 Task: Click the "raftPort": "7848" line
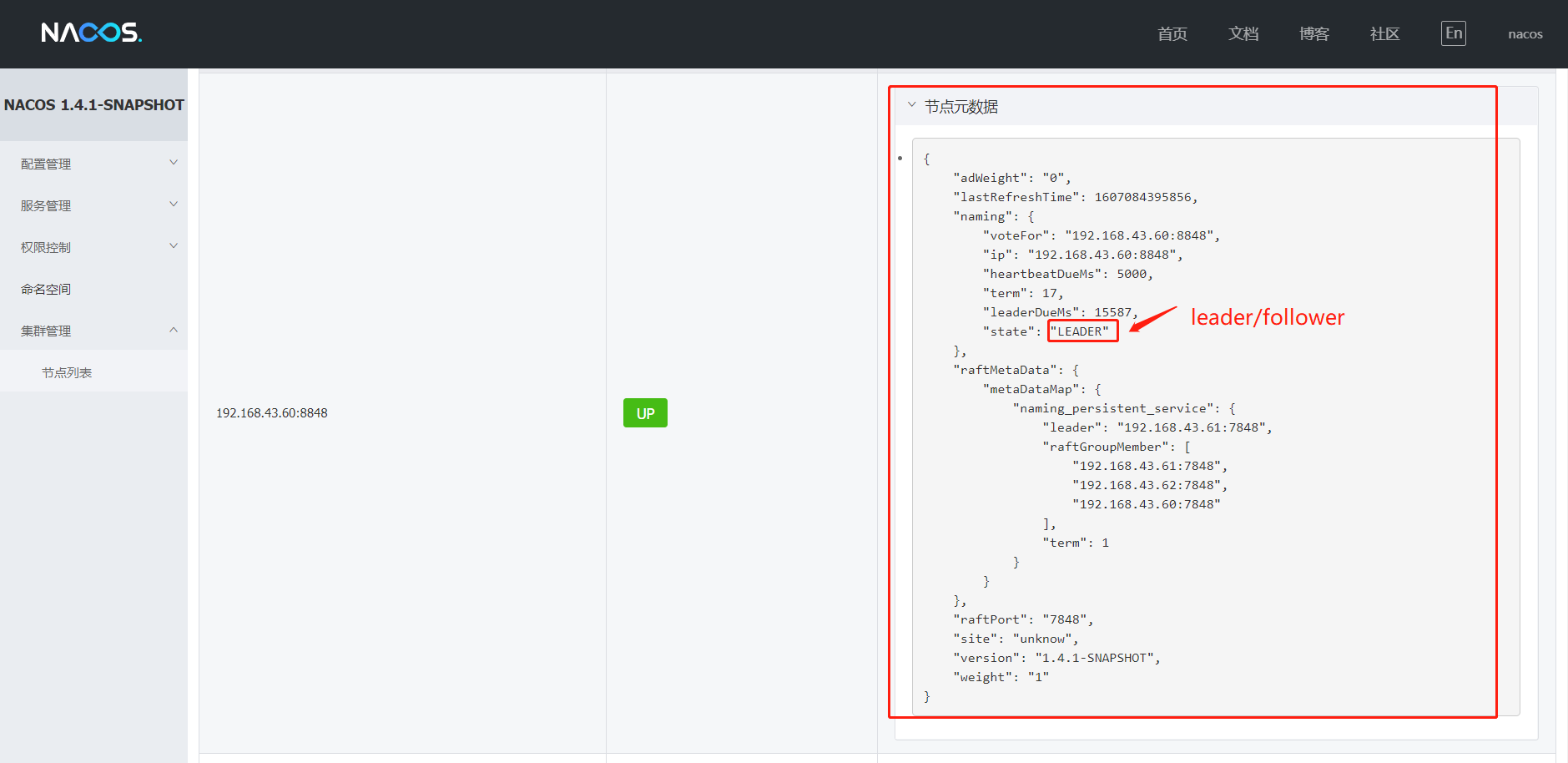click(1023, 619)
